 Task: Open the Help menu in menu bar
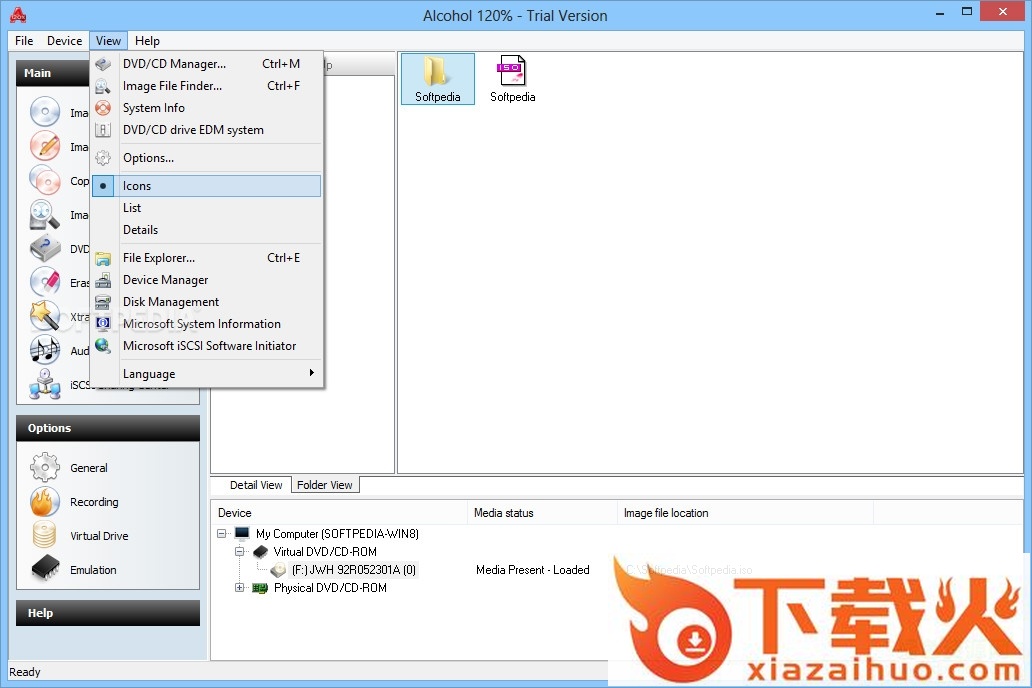click(x=147, y=41)
